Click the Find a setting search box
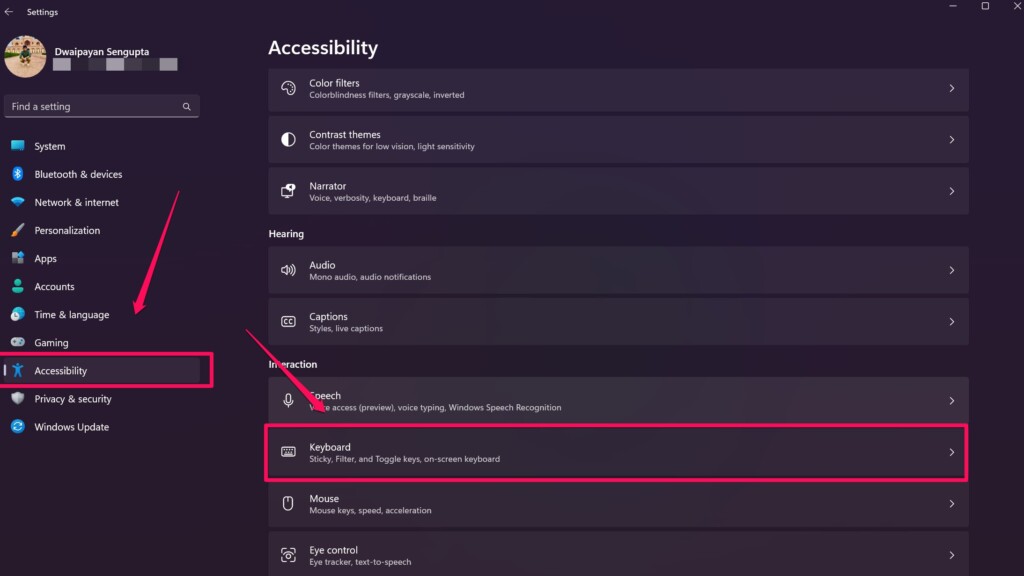 95,106
